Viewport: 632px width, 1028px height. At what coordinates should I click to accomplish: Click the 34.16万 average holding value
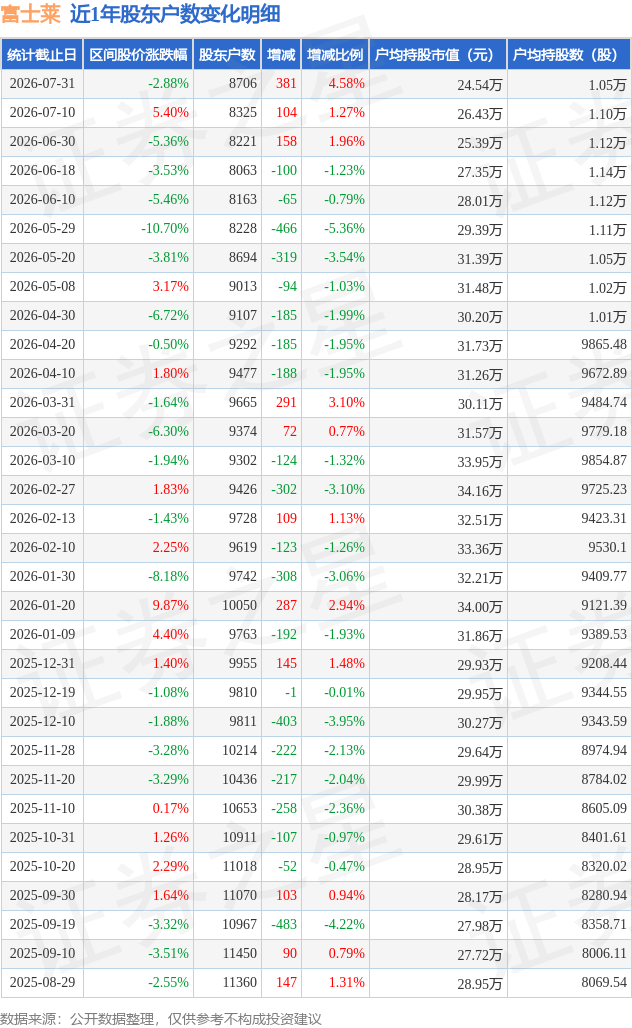pyautogui.click(x=479, y=490)
